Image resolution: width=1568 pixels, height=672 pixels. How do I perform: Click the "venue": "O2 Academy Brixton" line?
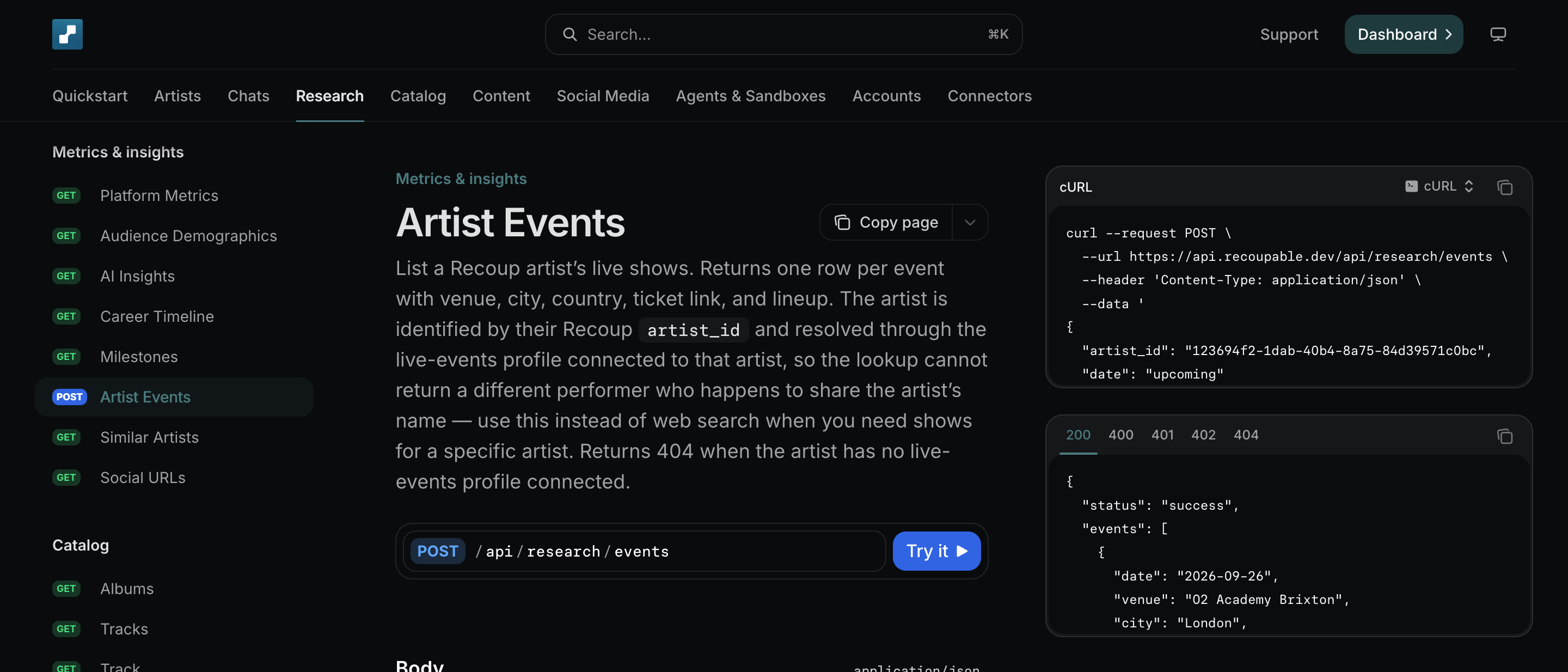(x=1231, y=600)
